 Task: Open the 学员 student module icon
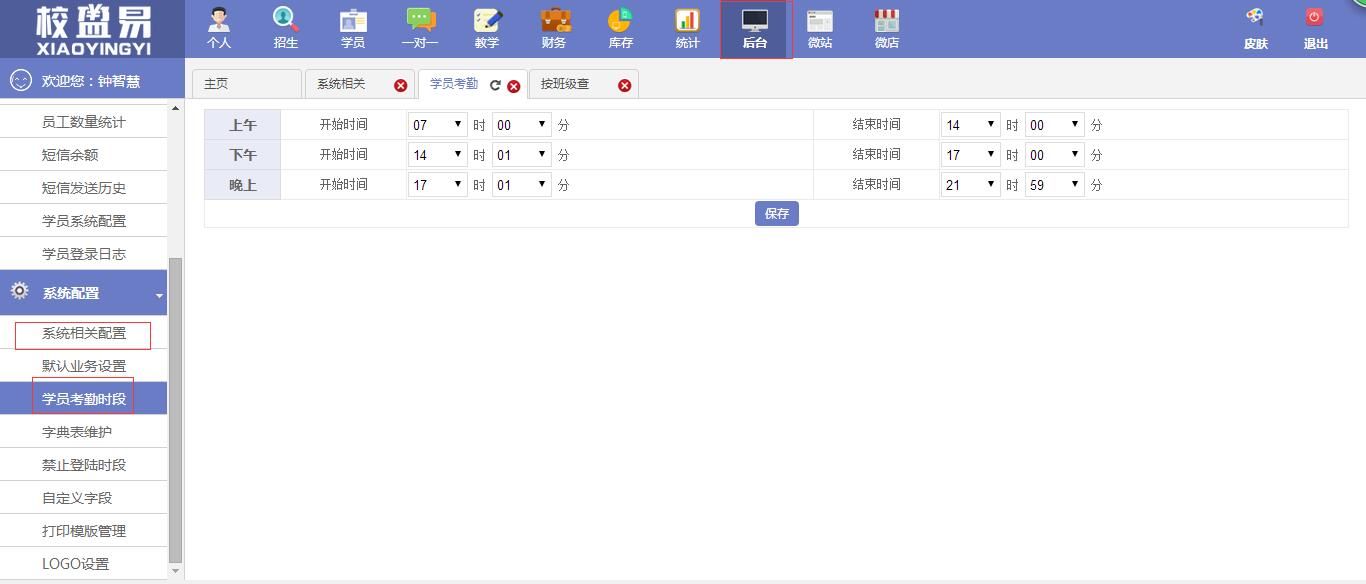[353, 22]
